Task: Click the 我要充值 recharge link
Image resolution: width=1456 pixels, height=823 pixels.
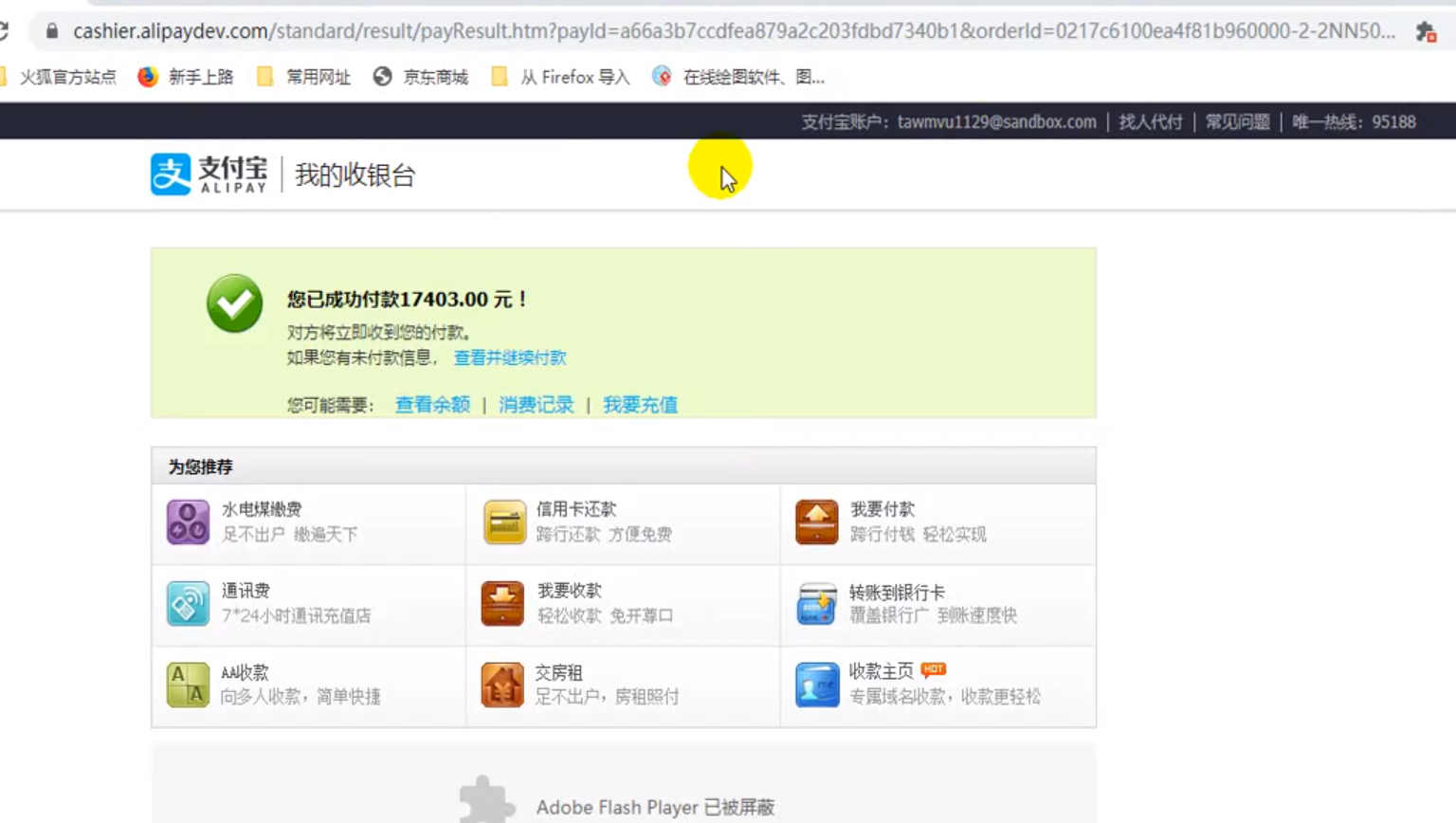Action: click(x=640, y=405)
